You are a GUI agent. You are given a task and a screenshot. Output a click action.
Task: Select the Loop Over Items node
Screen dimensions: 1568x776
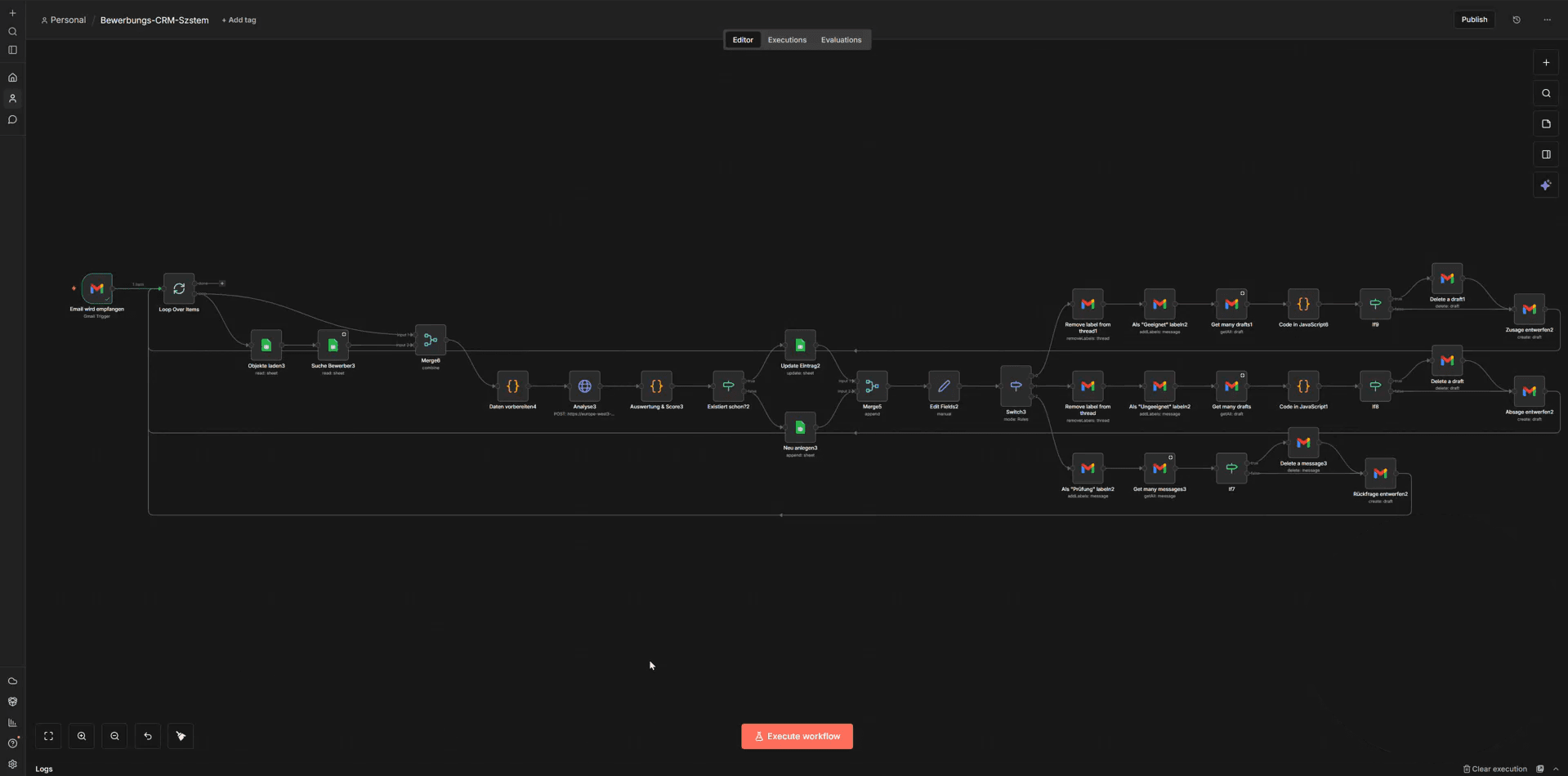[x=179, y=289]
